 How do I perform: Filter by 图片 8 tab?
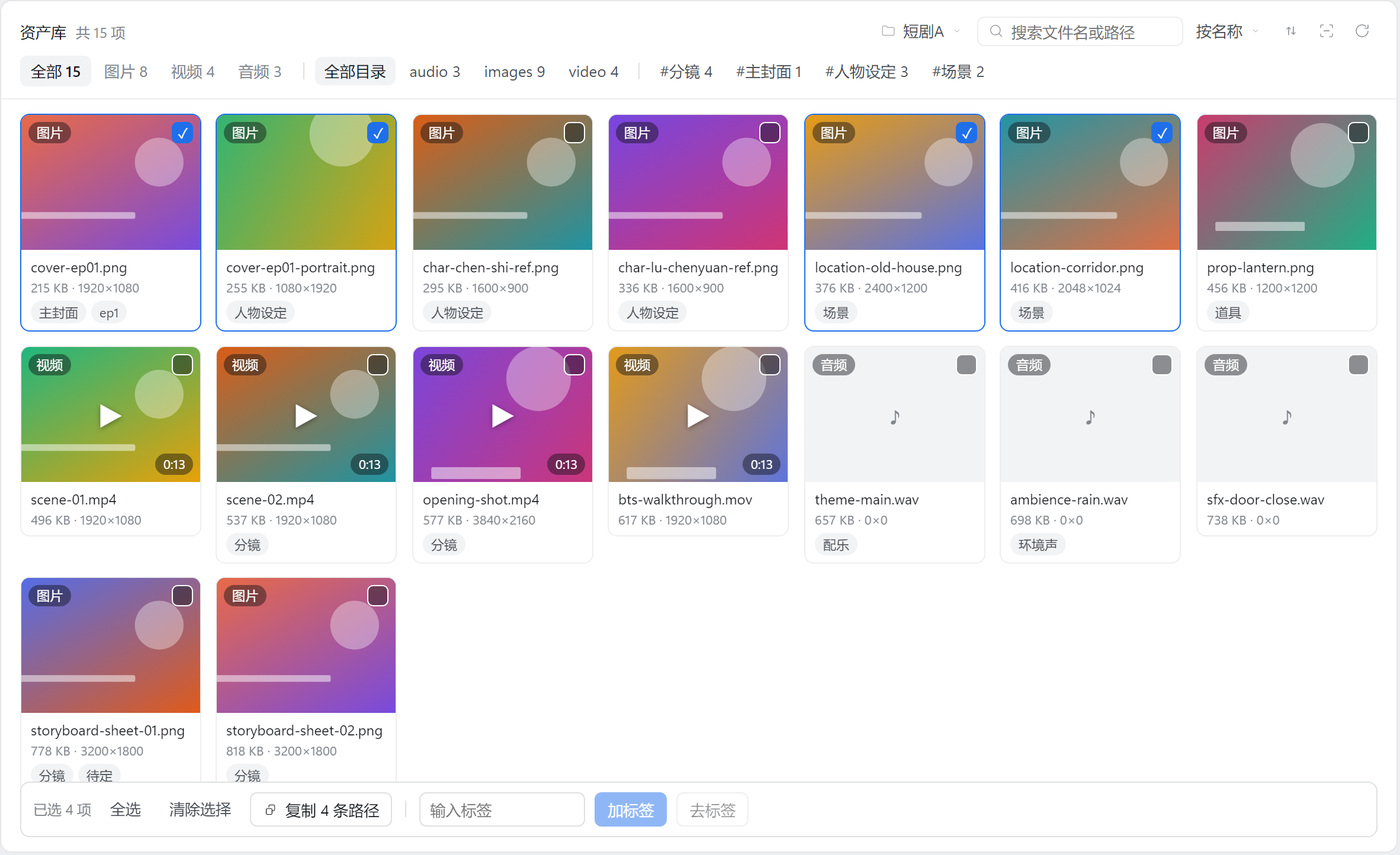(126, 72)
